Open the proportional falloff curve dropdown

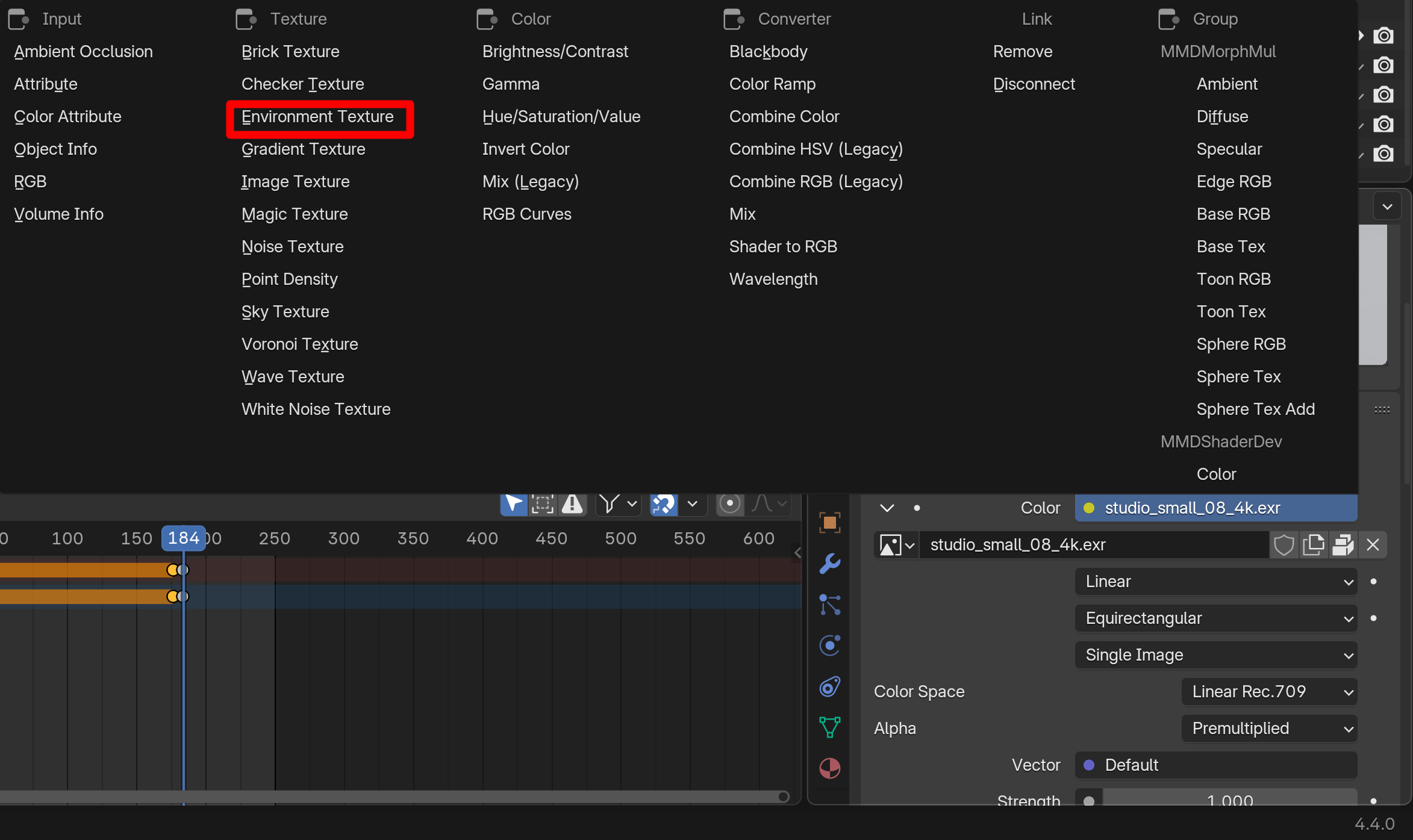click(770, 503)
